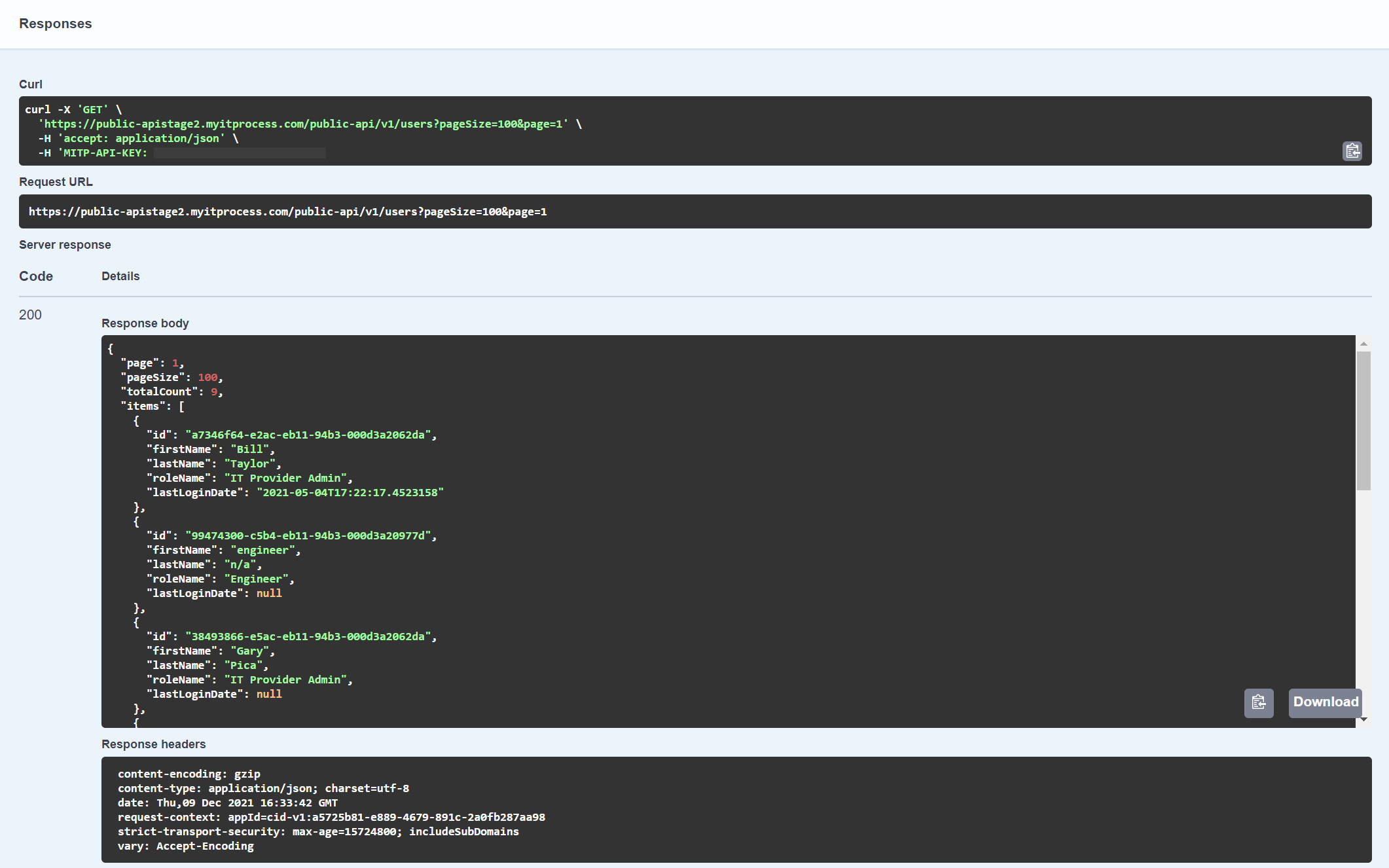This screenshot has width=1389, height=868.
Task: Click the "totalCount": 9 line
Action: (x=171, y=391)
